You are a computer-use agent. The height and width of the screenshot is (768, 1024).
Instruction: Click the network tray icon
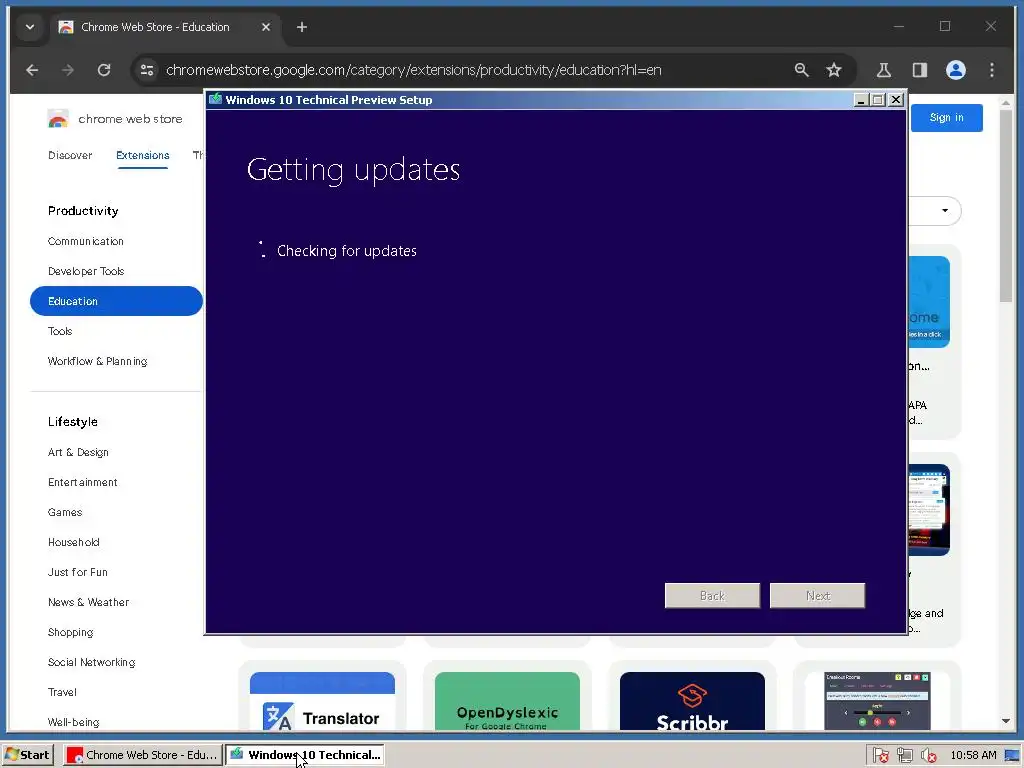[x=904, y=755]
